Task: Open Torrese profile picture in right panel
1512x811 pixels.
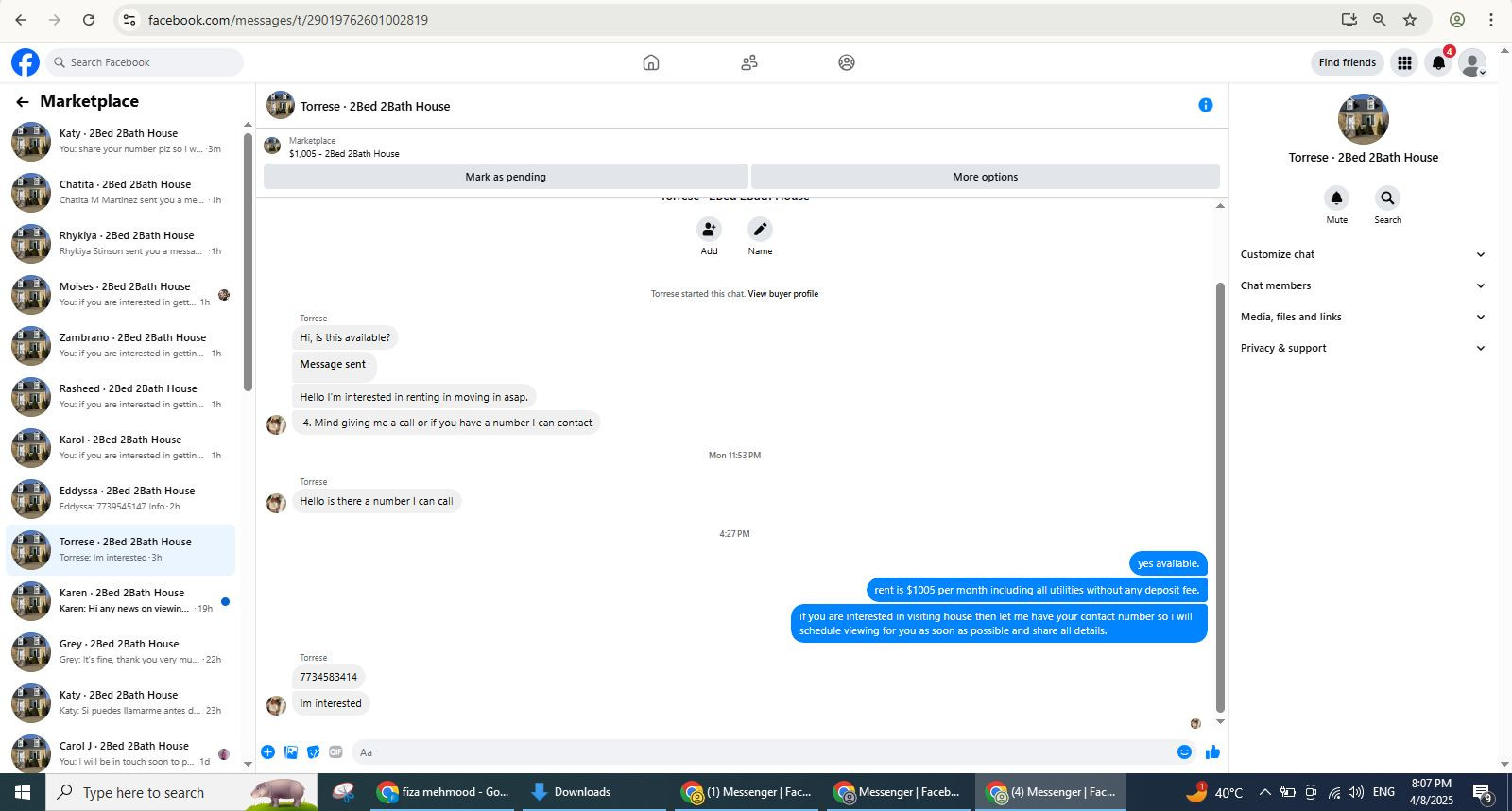Action: point(1363,119)
